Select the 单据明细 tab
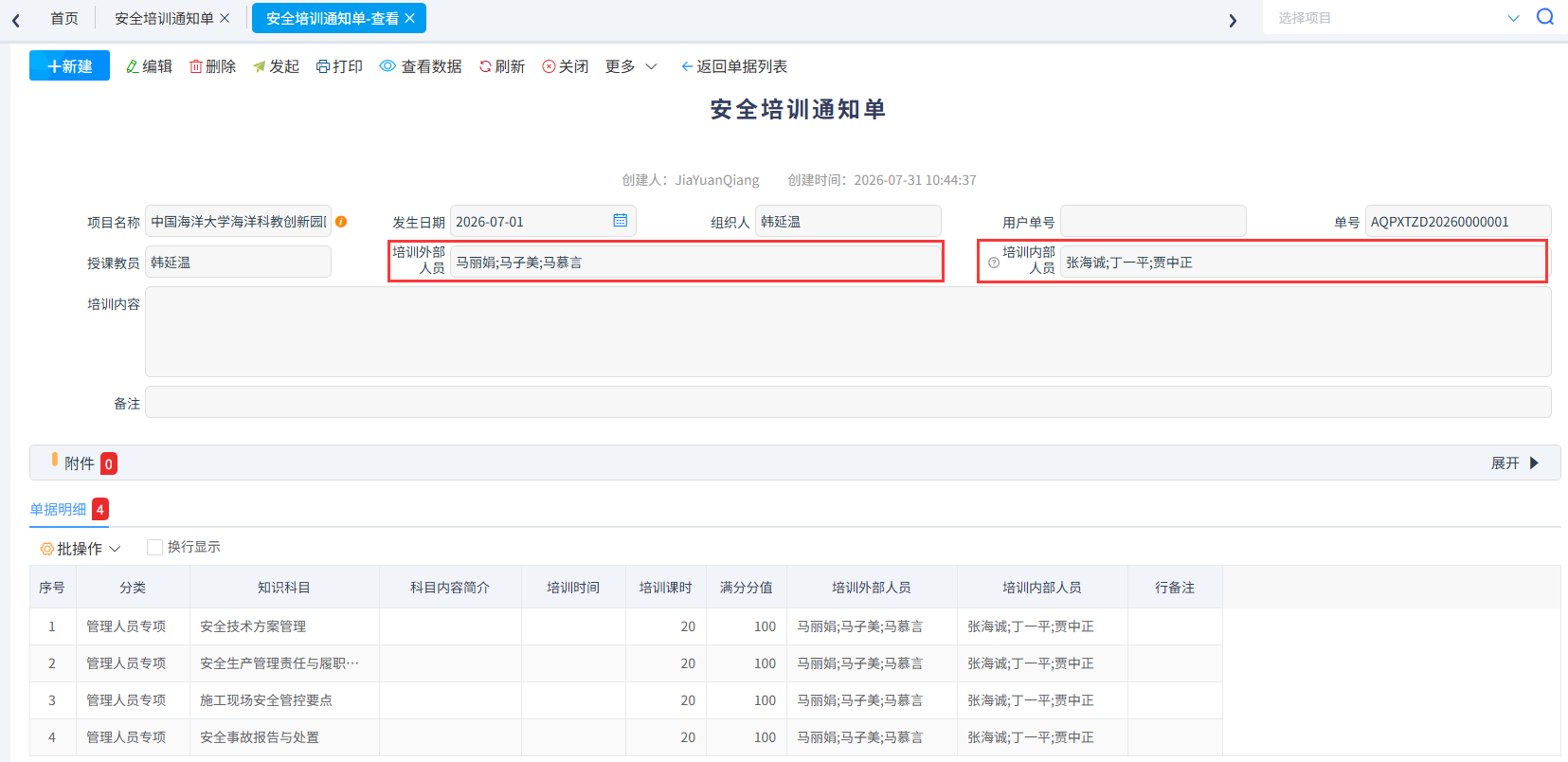Screen dimensions: 1568x762 [58, 510]
